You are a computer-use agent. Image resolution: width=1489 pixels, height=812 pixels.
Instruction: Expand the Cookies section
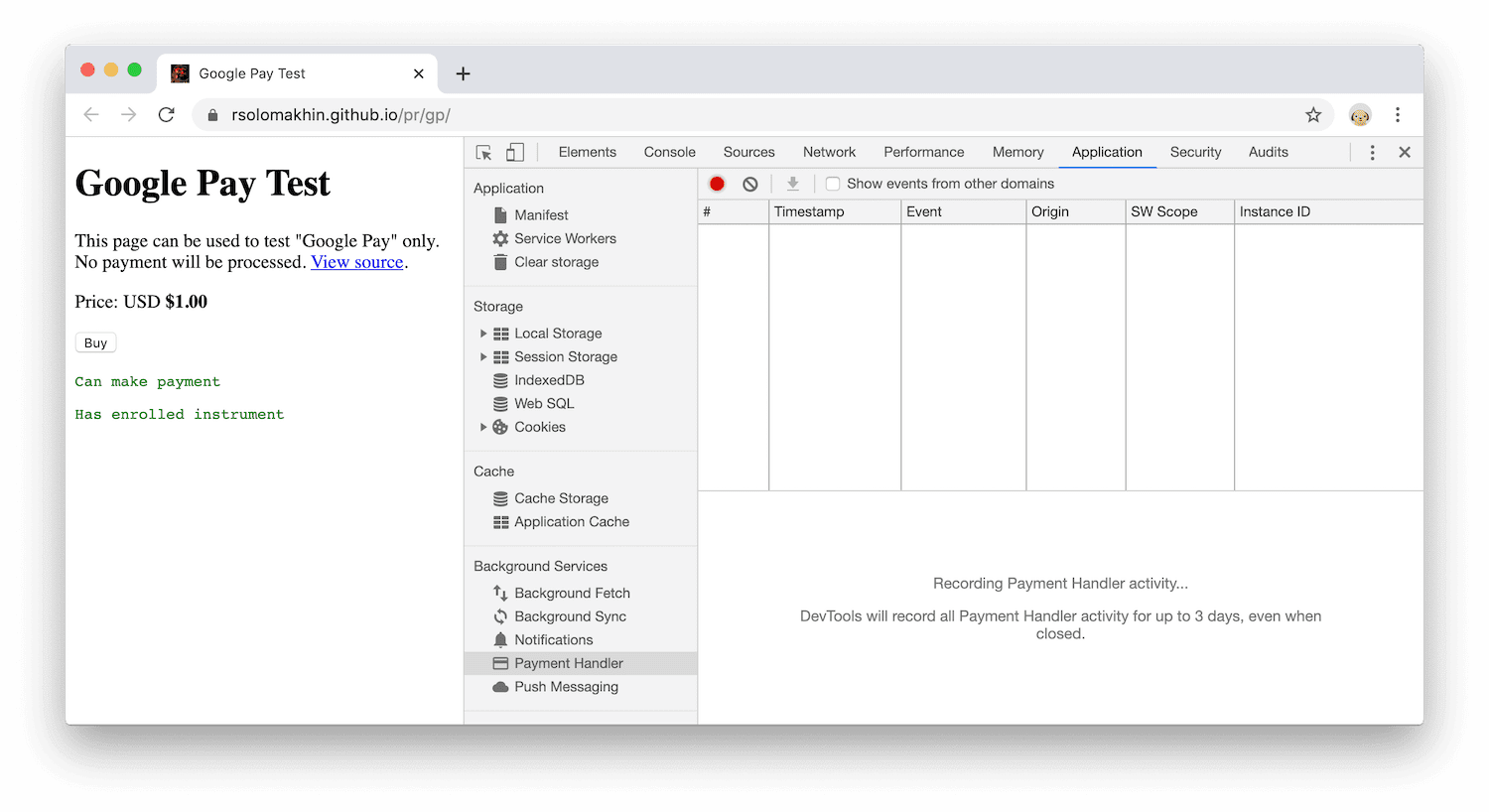483,427
